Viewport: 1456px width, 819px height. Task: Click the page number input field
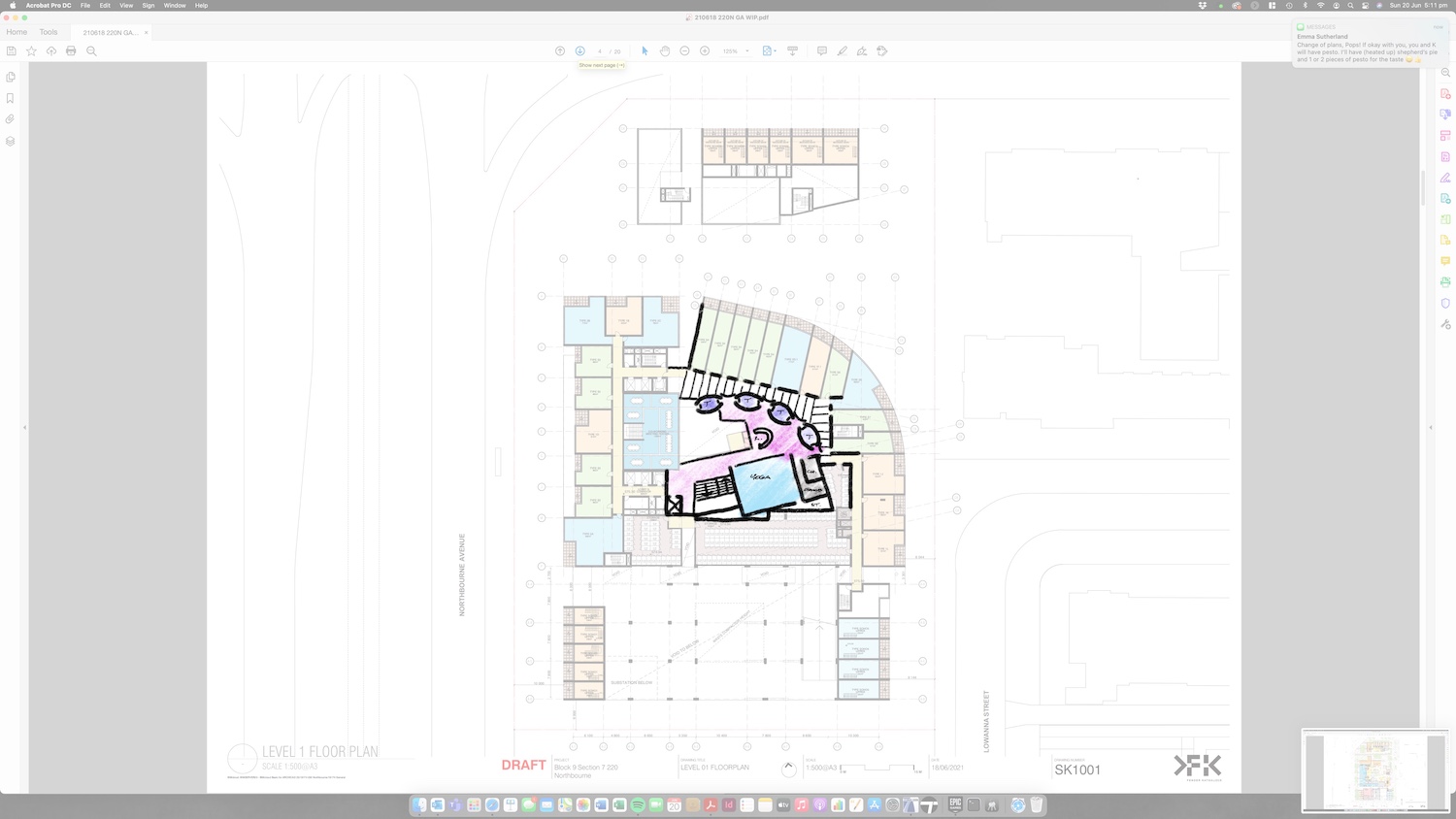click(x=600, y=51)
